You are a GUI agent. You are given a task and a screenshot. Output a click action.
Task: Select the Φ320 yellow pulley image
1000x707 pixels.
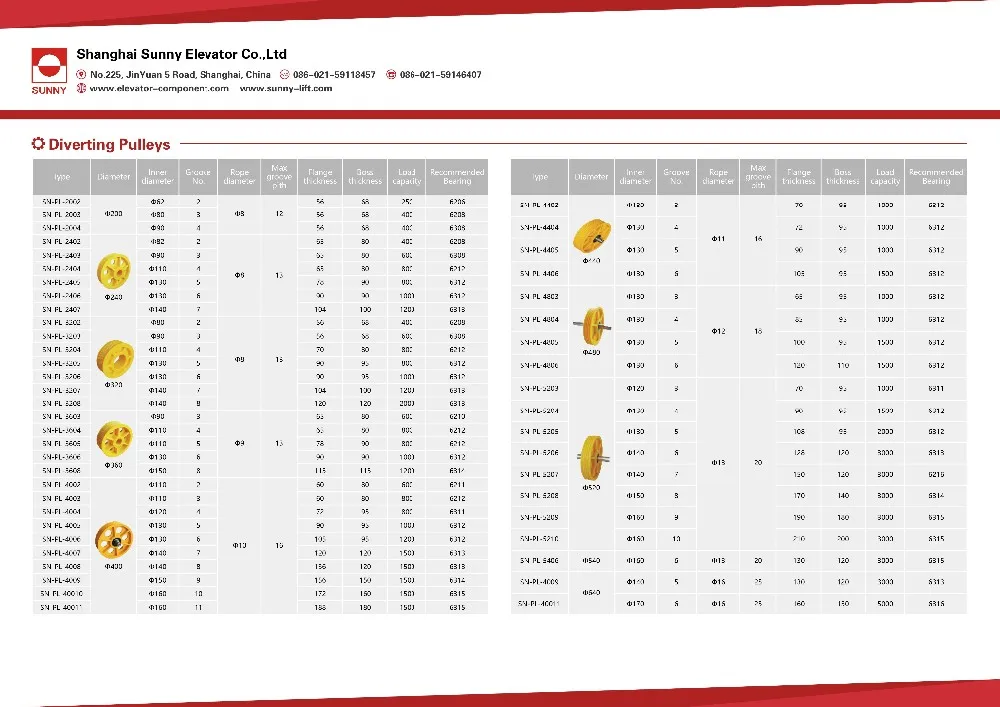[x=113, y=358]
